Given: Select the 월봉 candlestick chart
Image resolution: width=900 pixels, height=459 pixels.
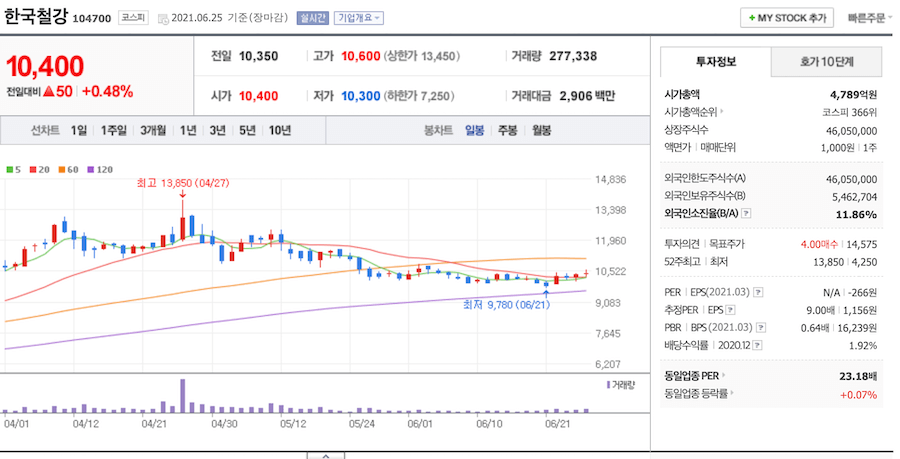Looking at the screenshot, I should [x=541, y=131].
